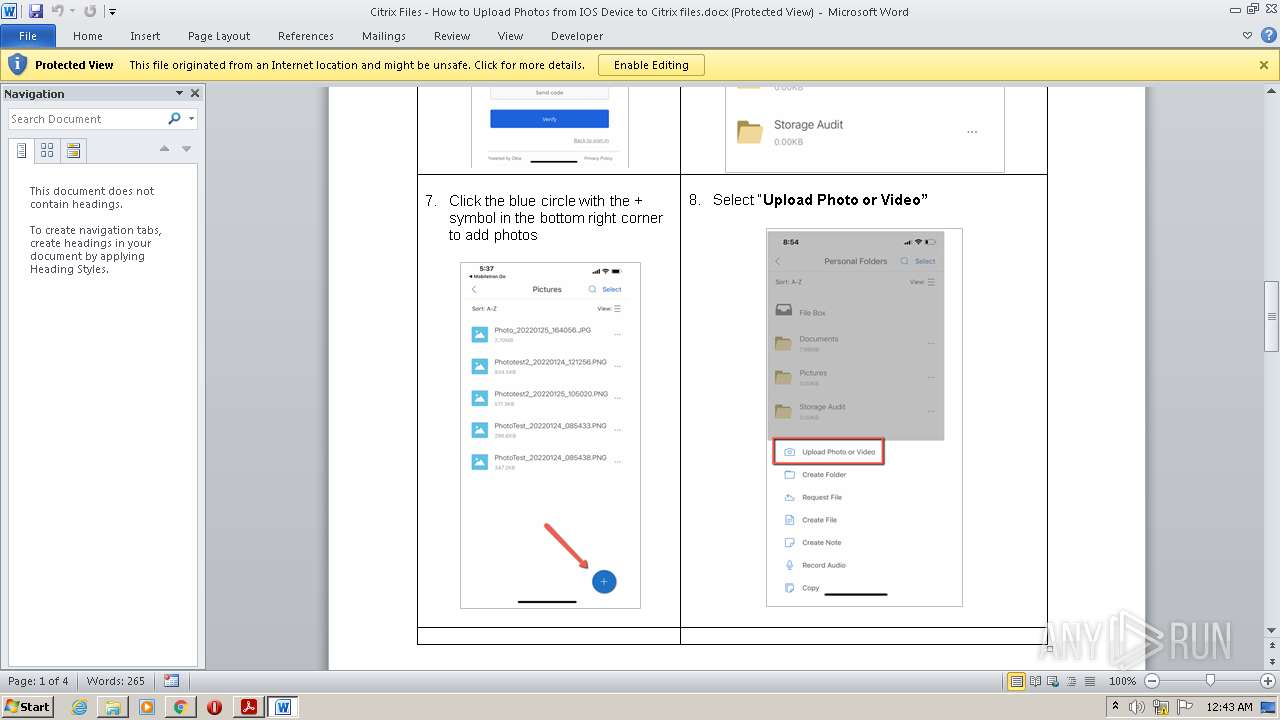Select Browse headings tab in Navigation pane
This screenshot has height=720, width=1280.
(x=21, y=151)
